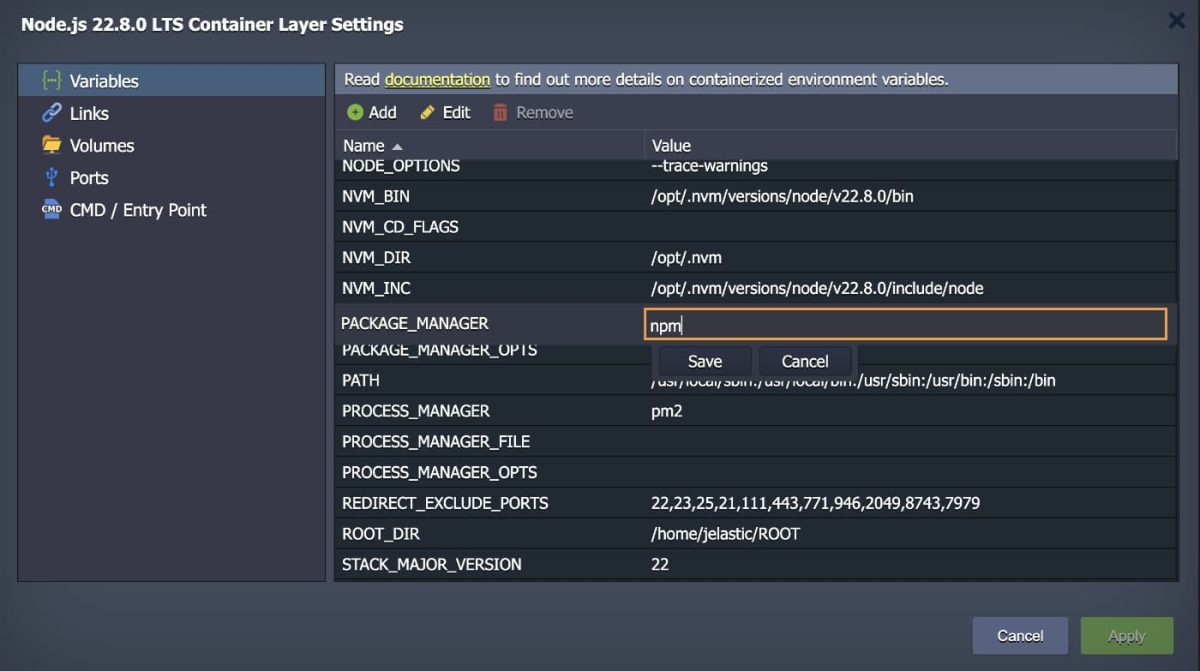Click the Edit pencil icon
This screenshot has height=671, width=1200.
tap(428, 112)
